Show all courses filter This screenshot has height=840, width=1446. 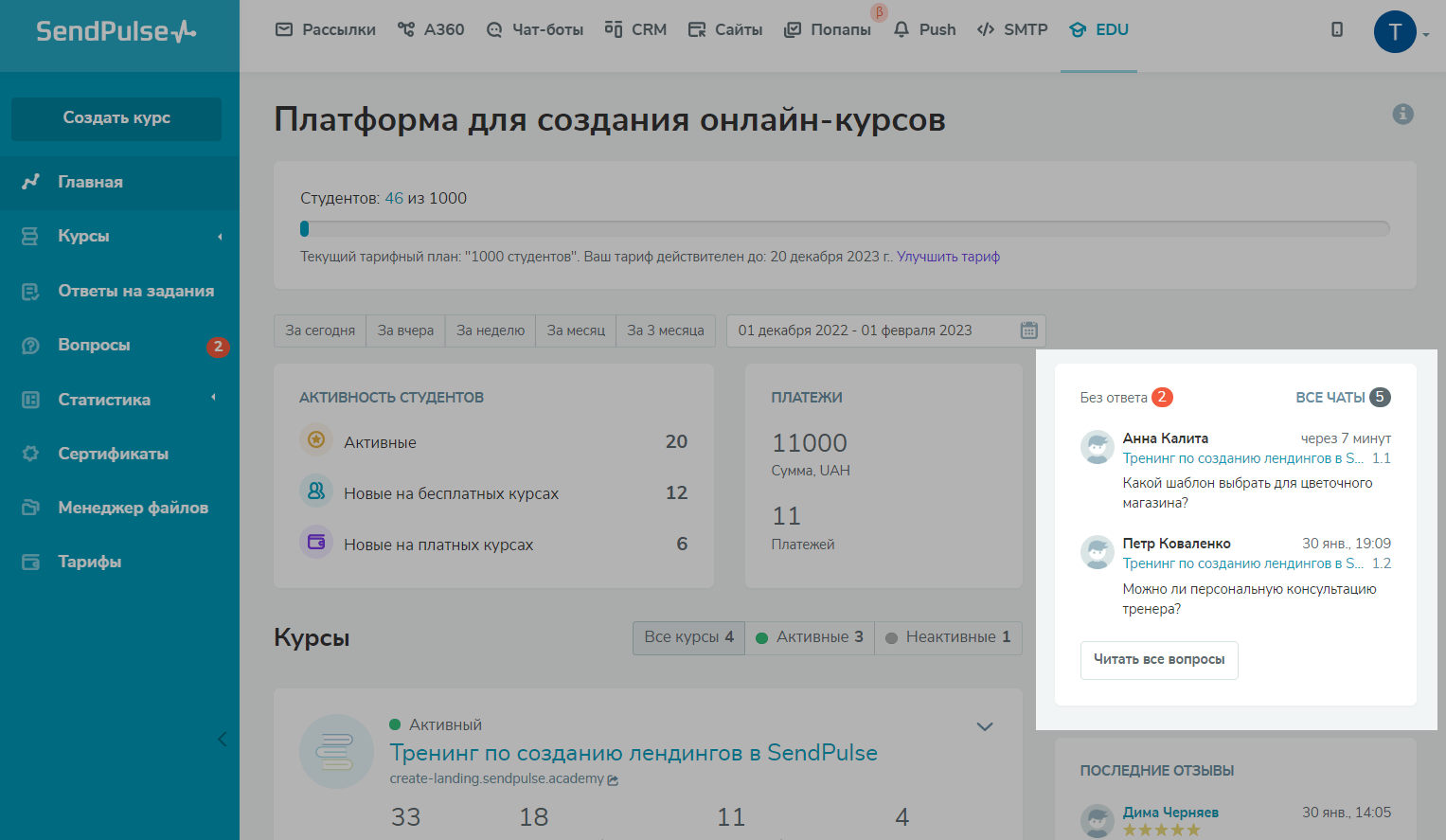point(688,637)
